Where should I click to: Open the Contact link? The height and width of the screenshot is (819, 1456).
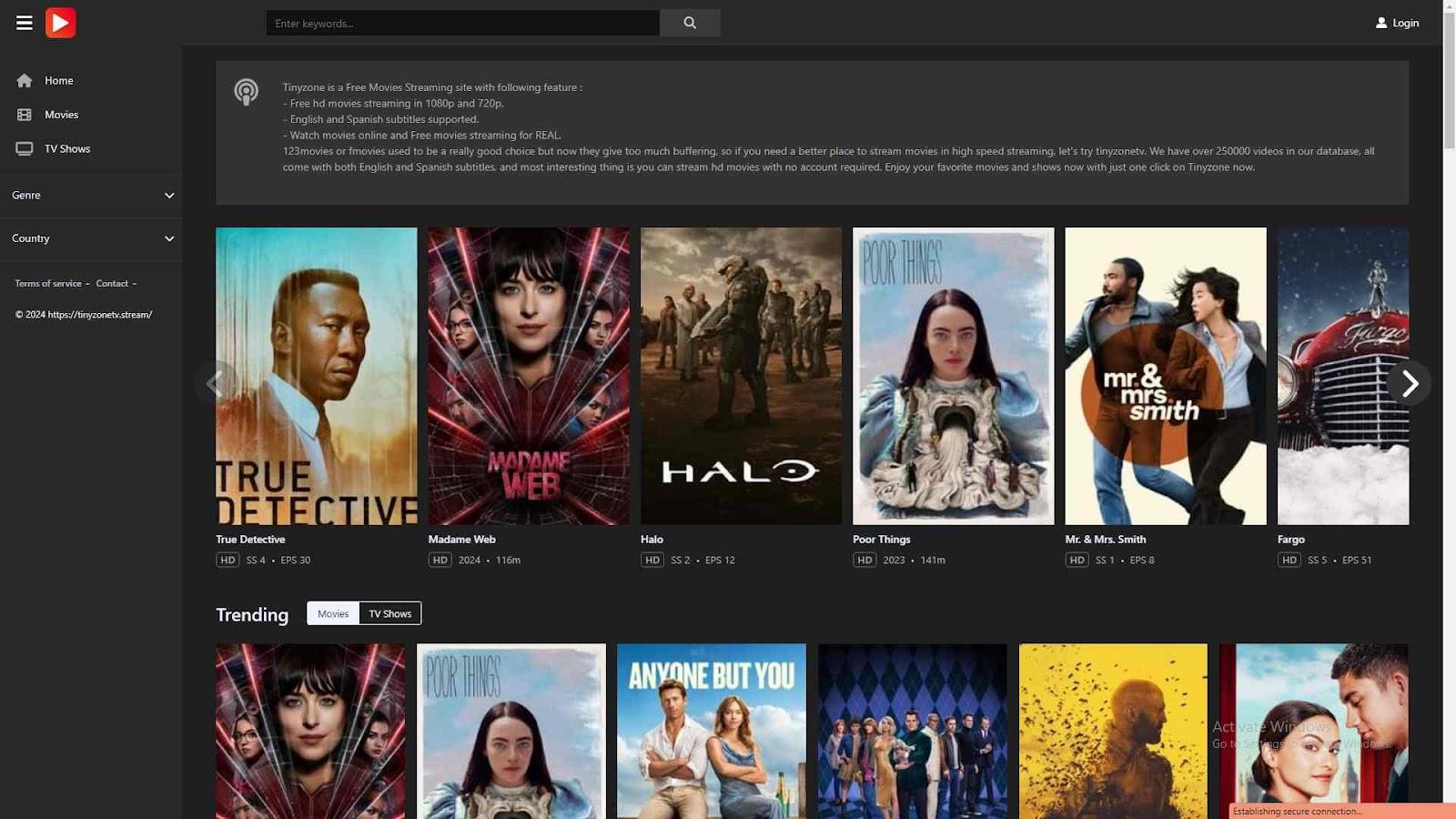112,283
